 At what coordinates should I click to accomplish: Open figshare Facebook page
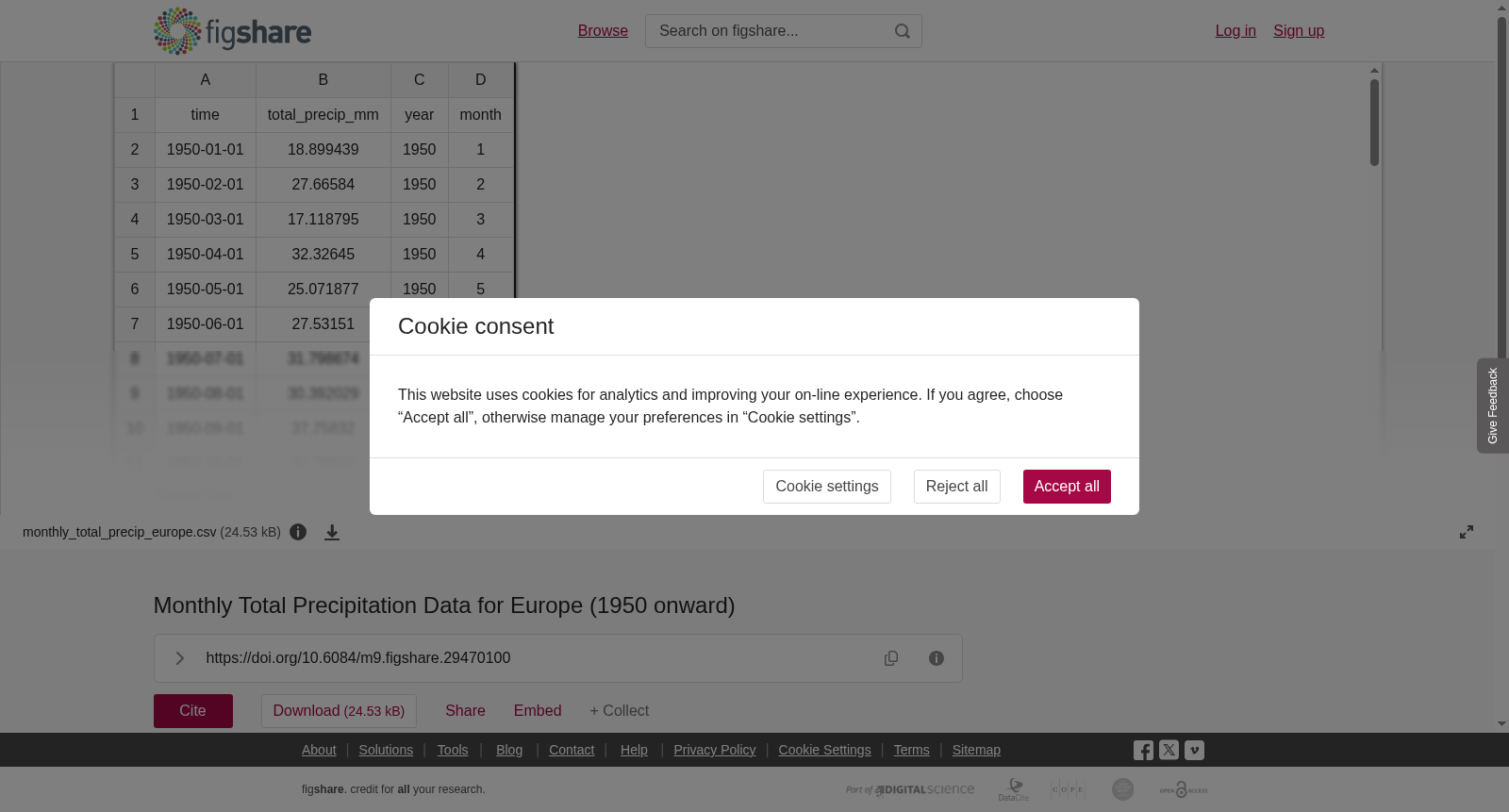tap(1143, 751)
